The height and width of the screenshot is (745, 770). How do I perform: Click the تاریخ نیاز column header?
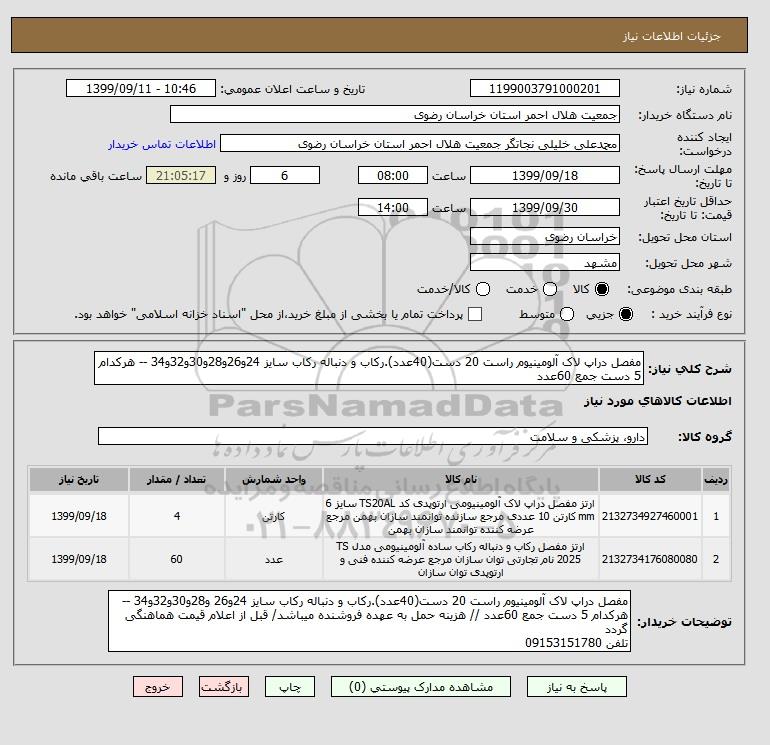[79, 479]
